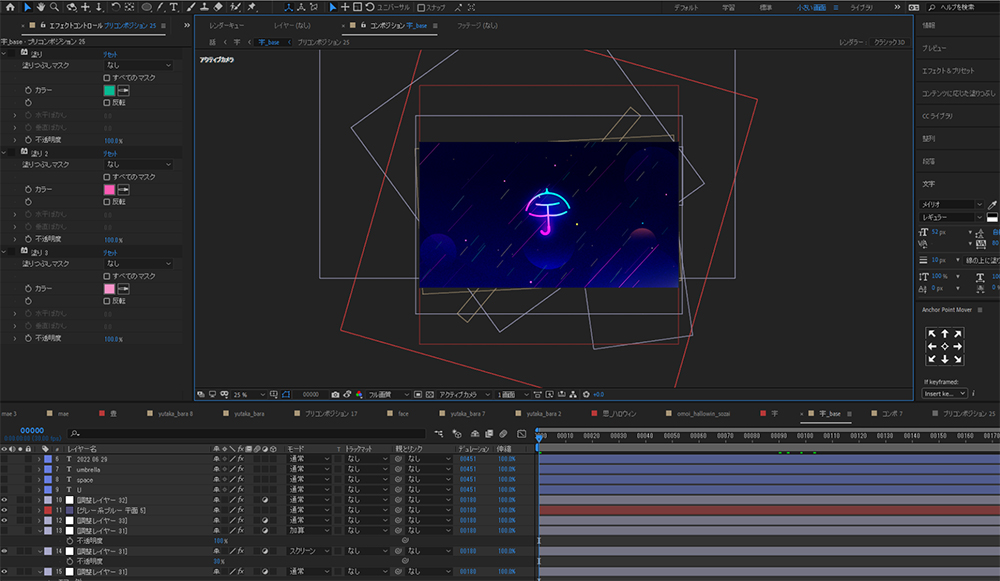Screen dimensions: 1000x581
Task: Switch to the yutaka_bara 8 timeline tab
Action: pyautogui.click(x=173, y=413)
